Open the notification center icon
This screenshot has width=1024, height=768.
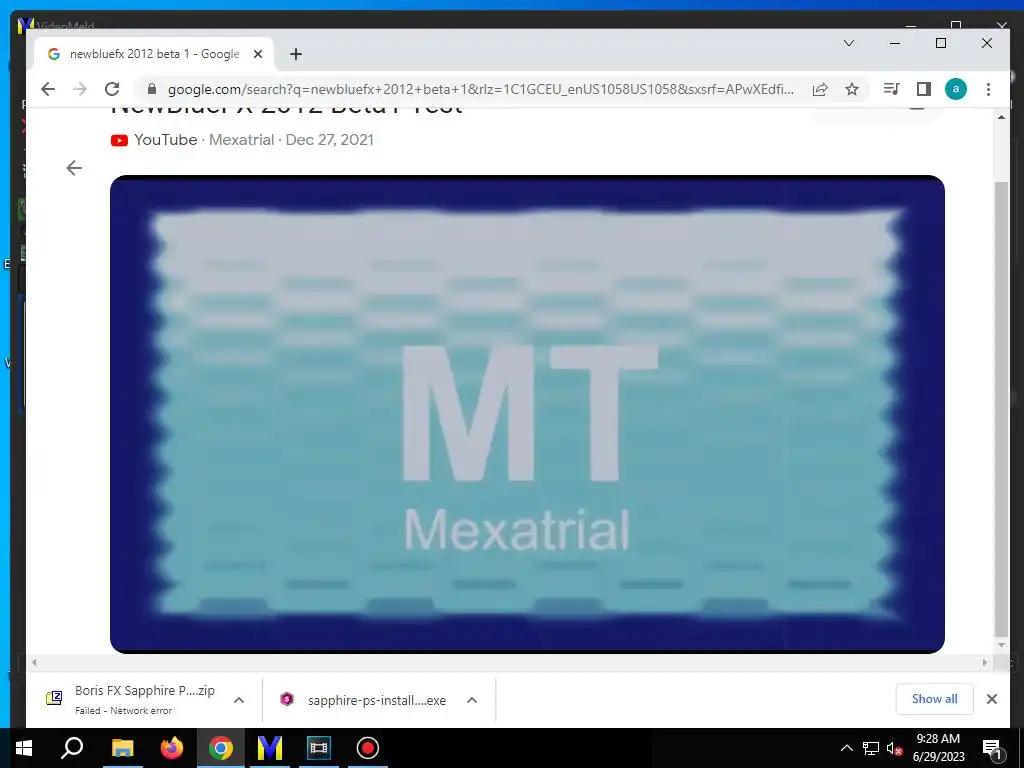pos(992,748)
